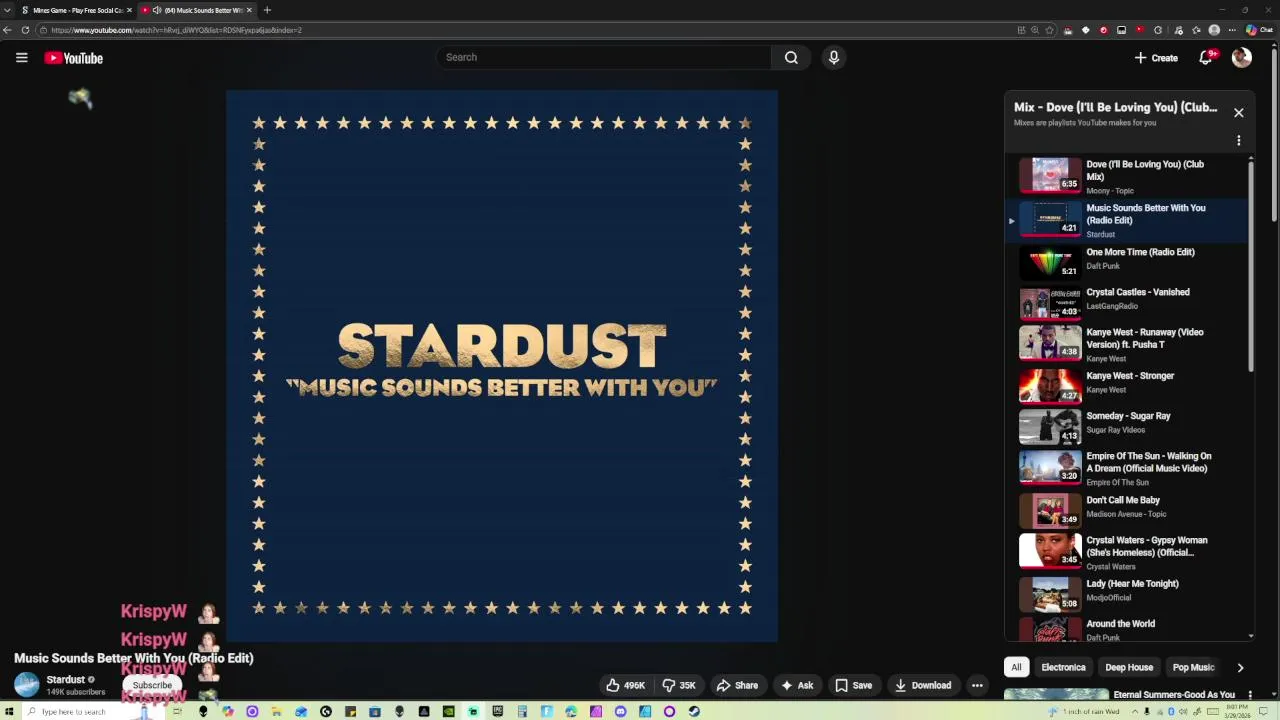The width and height of the screenshot is (1280, 720).
Task: Click the Ask button
Action: click(x=797, y=685)
